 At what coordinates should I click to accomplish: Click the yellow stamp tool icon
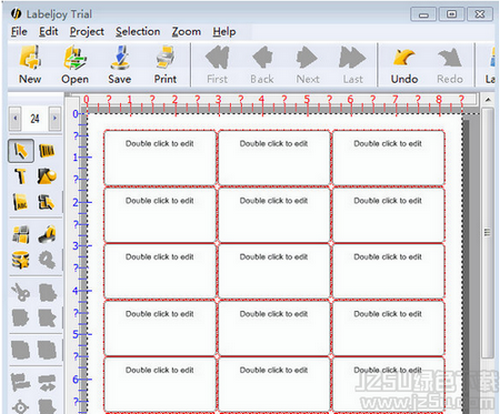tap(47, 234)
